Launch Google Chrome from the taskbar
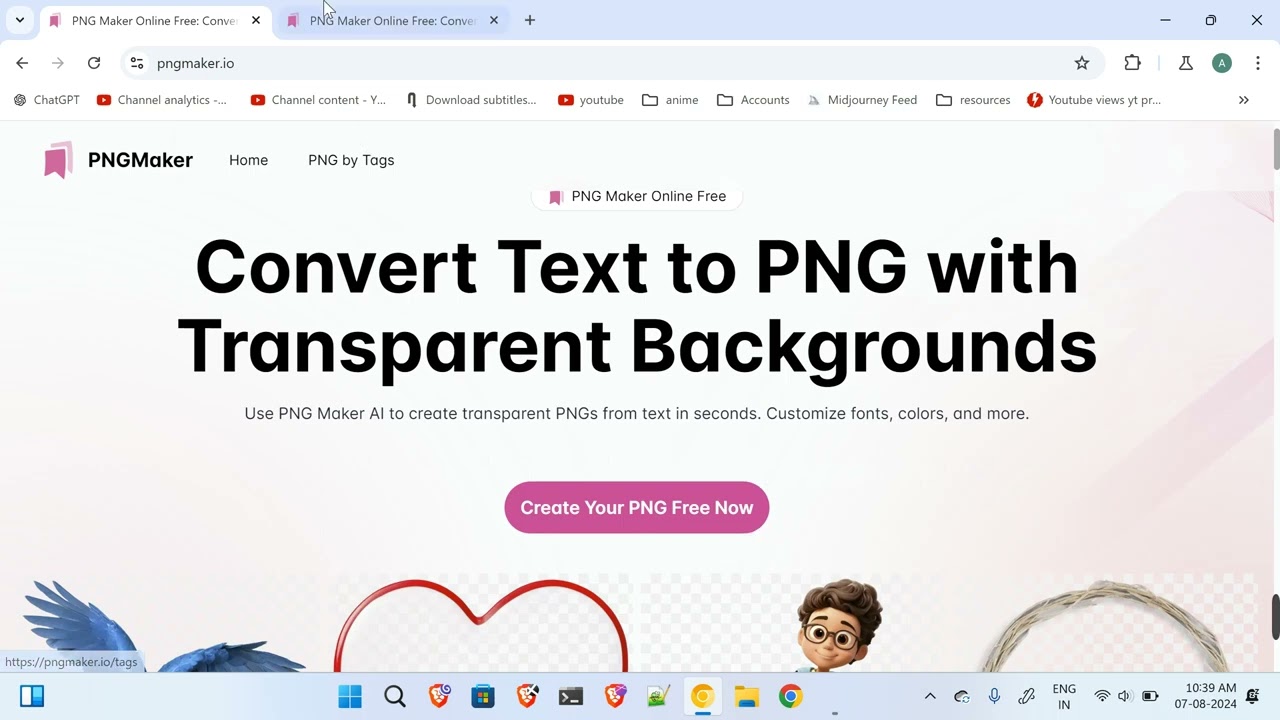 point(790,695)
